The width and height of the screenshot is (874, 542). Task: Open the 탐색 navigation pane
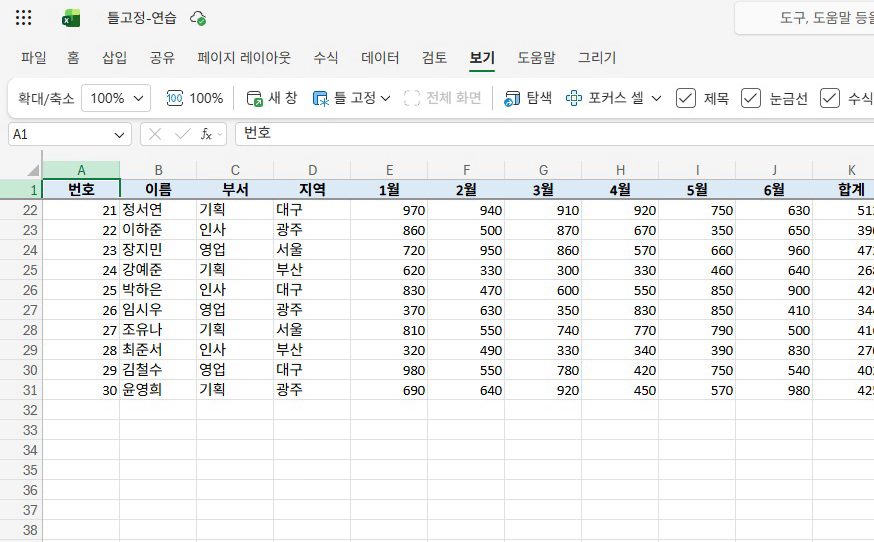[x=528, y=99]
